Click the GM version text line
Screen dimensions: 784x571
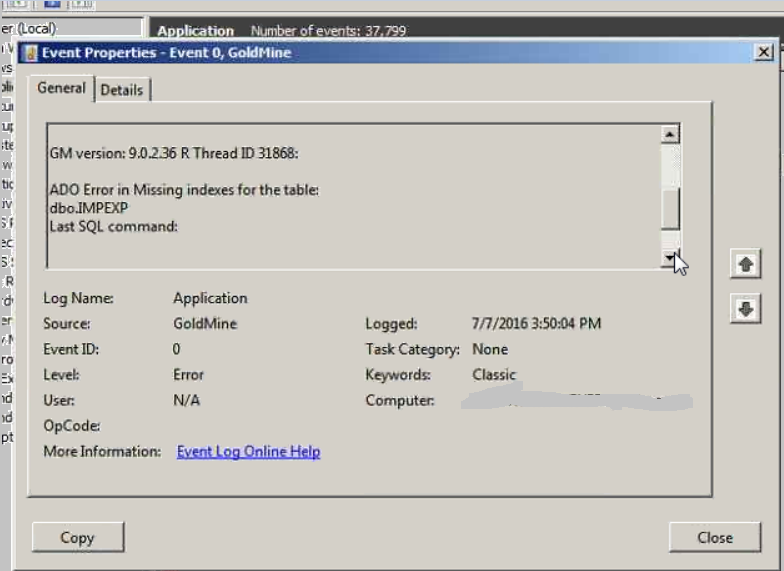coord(174,153)
